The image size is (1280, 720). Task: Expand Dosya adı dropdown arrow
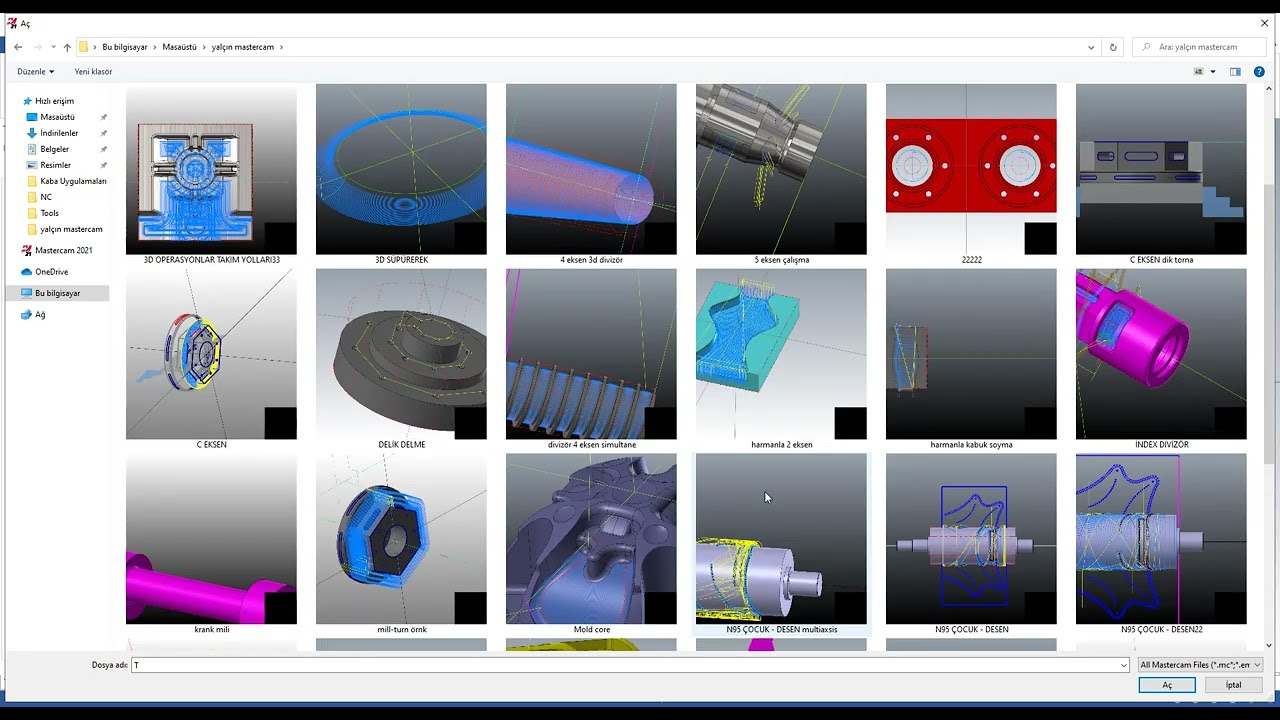1124,665
